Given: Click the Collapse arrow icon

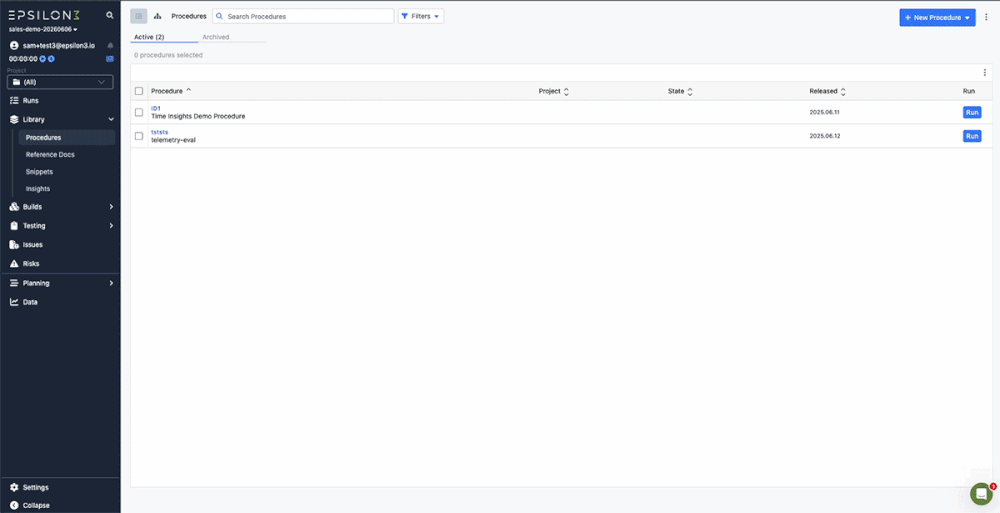Looking at the screenshot, I should click(14, 505).
